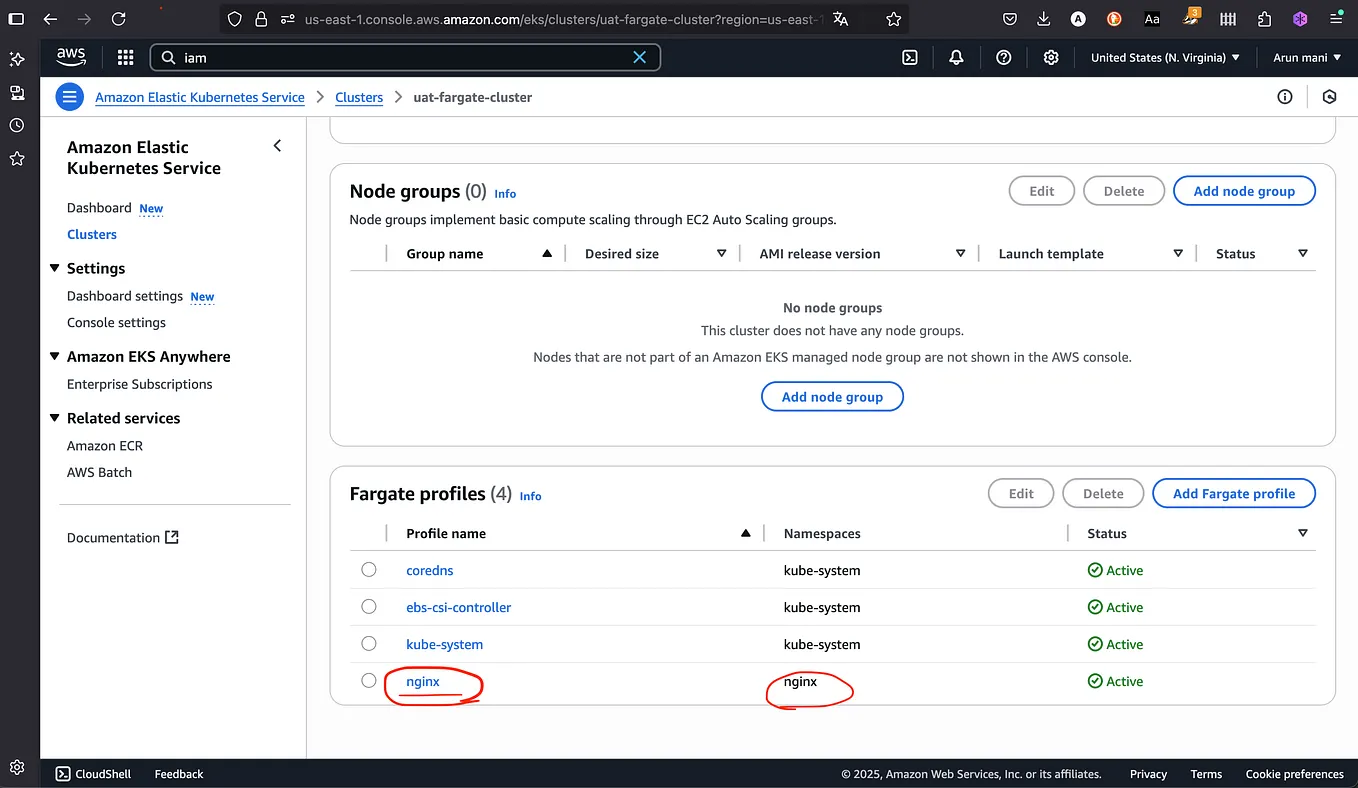Clear the iam search with the X icon

[x=640, y=57]
